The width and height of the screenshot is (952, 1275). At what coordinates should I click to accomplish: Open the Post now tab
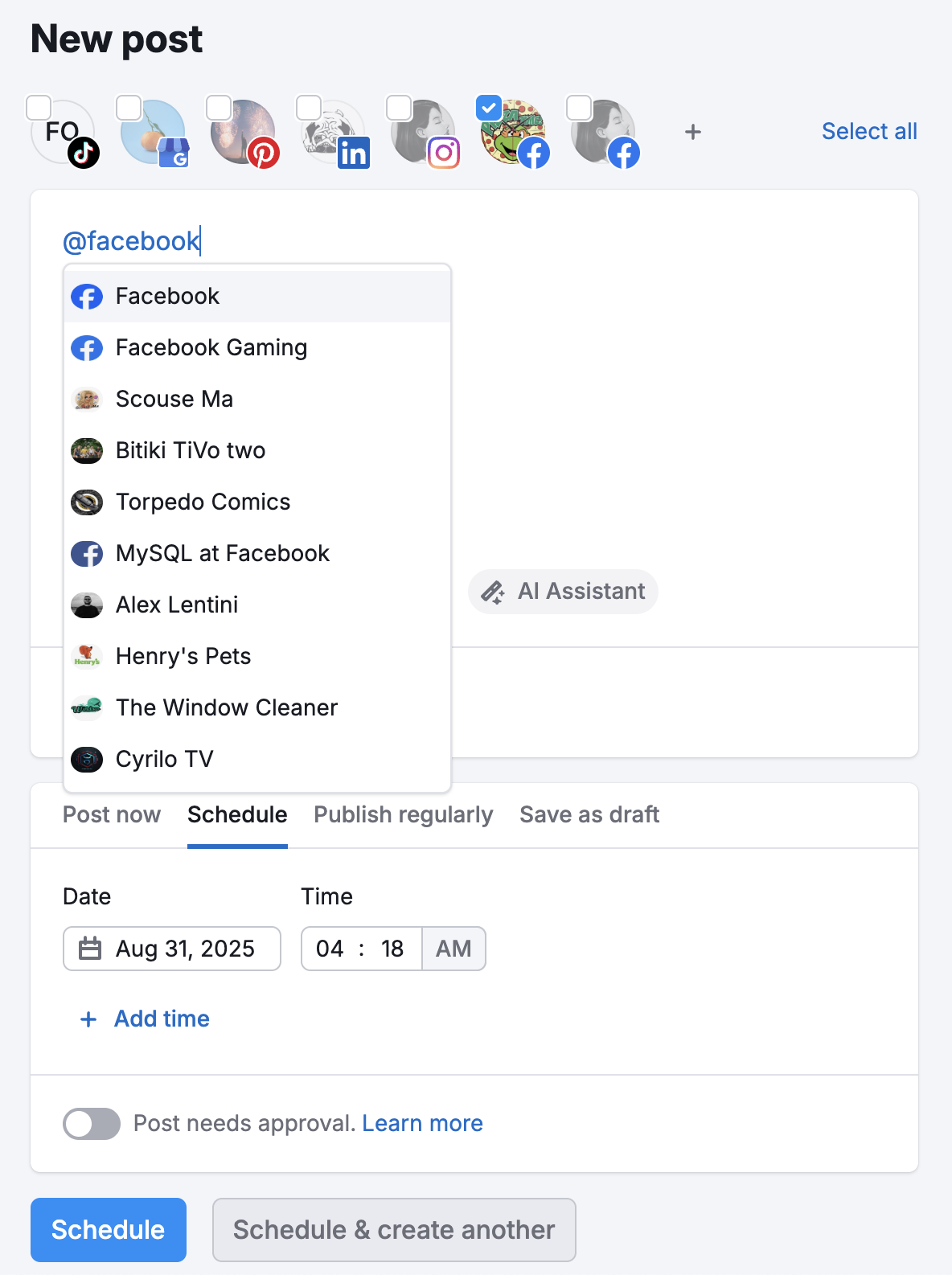pyautogui.click(x=112, y=814)
